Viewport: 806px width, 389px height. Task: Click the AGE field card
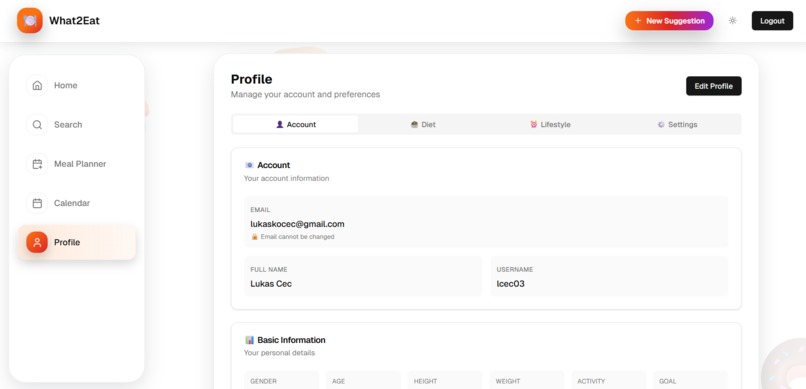click(363, 380)
